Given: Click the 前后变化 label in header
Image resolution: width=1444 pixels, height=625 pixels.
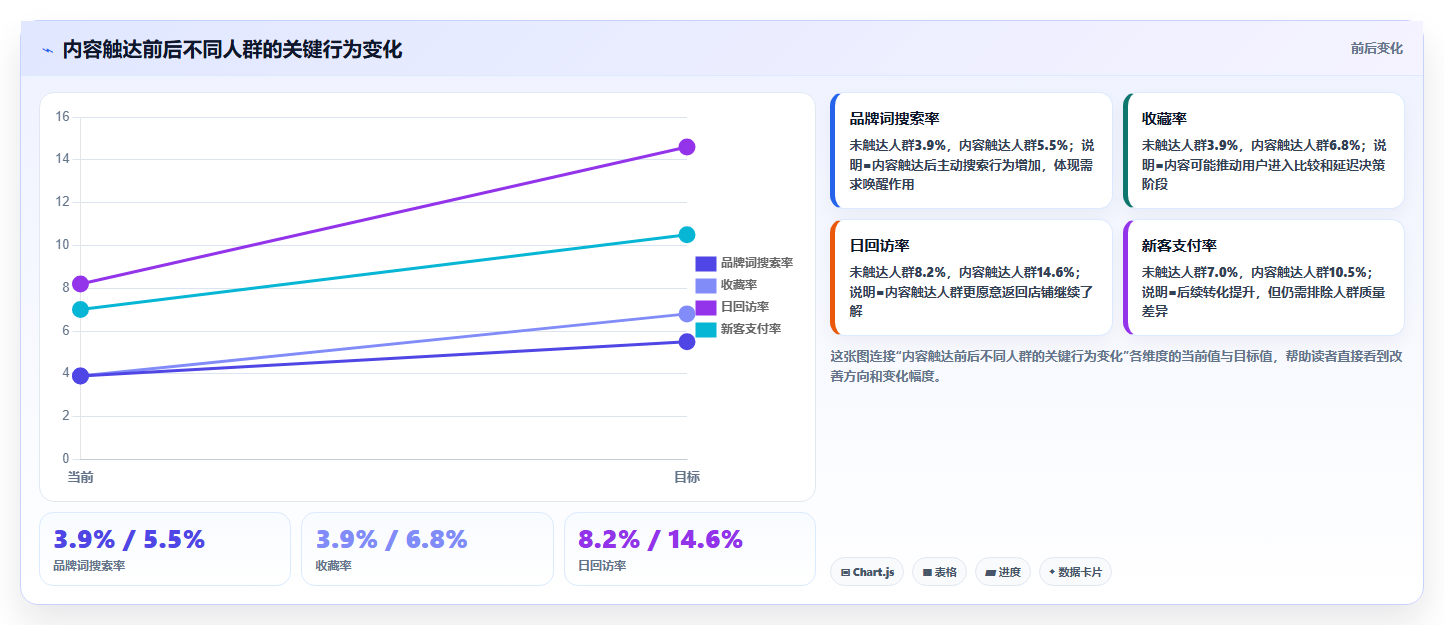Looking at the screenshot, I should coord(1376,48).
